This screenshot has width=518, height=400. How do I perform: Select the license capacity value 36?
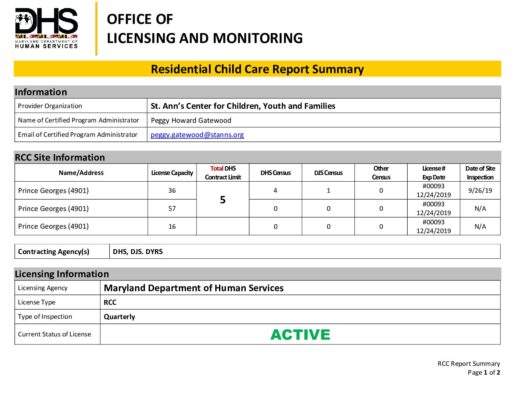(x=172, y=191)
